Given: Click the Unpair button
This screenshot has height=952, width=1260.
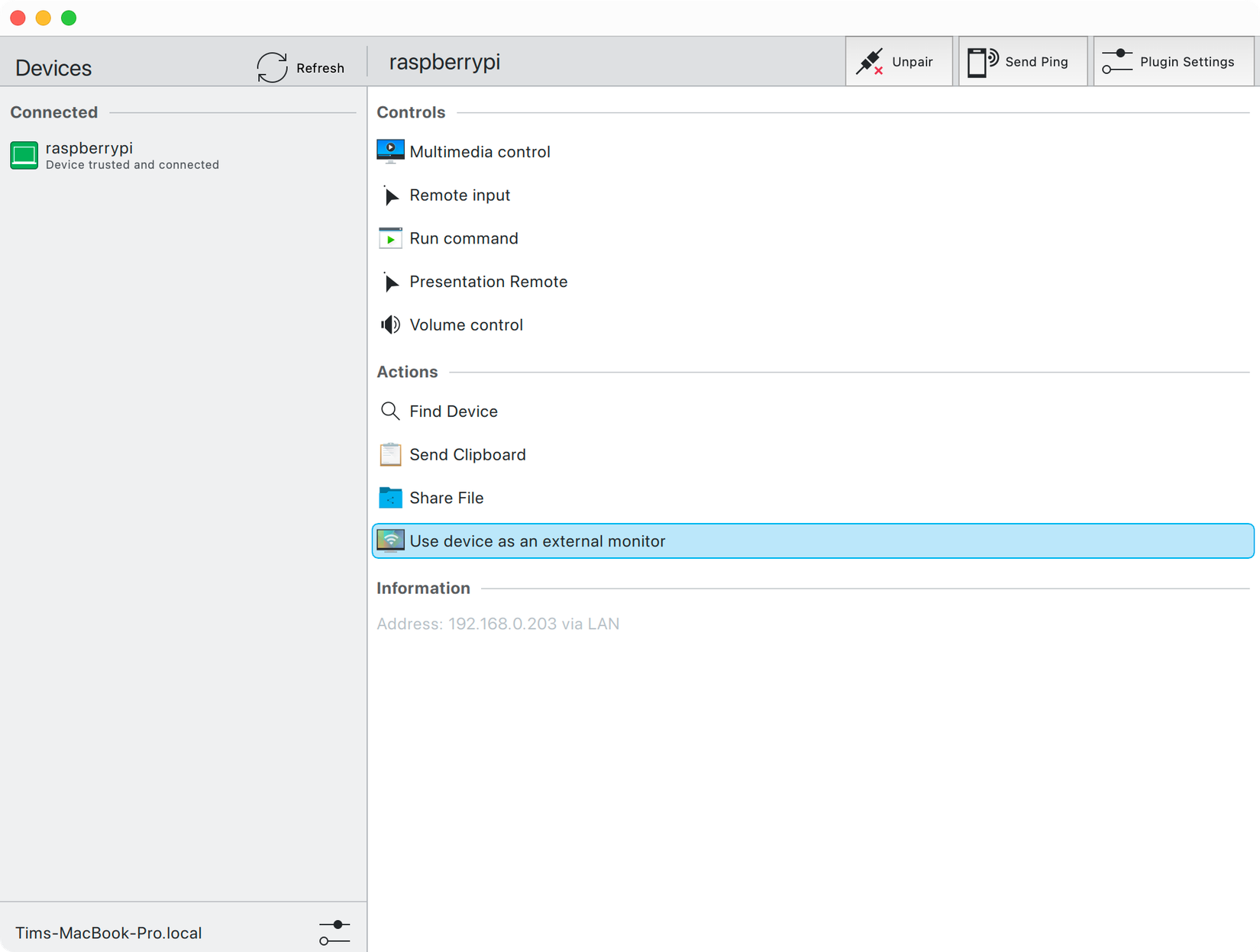Looking at the screenshot, I should click(x=899, y=60).
